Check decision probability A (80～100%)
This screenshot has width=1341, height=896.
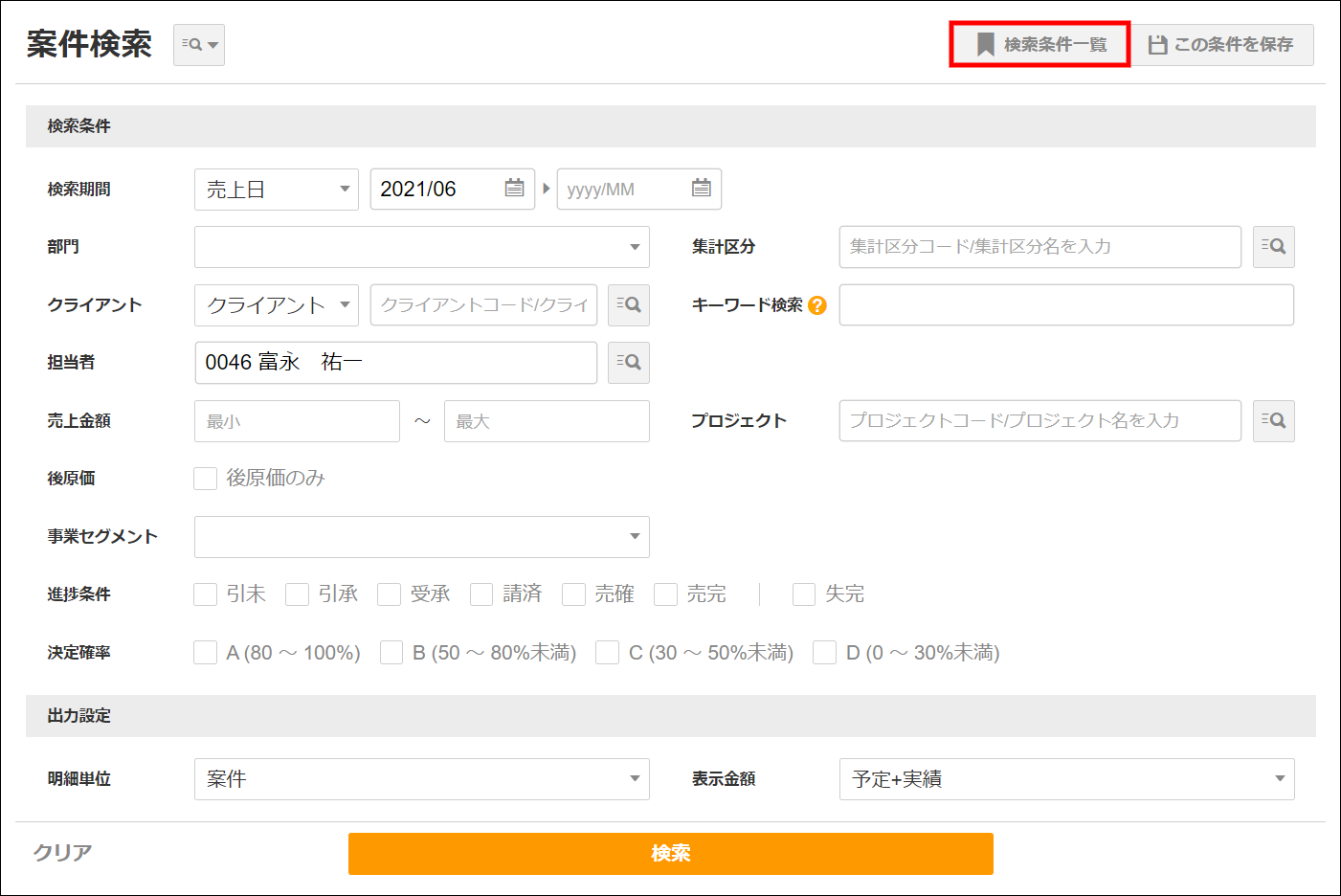pyautogui.click(x=205, y=652)
